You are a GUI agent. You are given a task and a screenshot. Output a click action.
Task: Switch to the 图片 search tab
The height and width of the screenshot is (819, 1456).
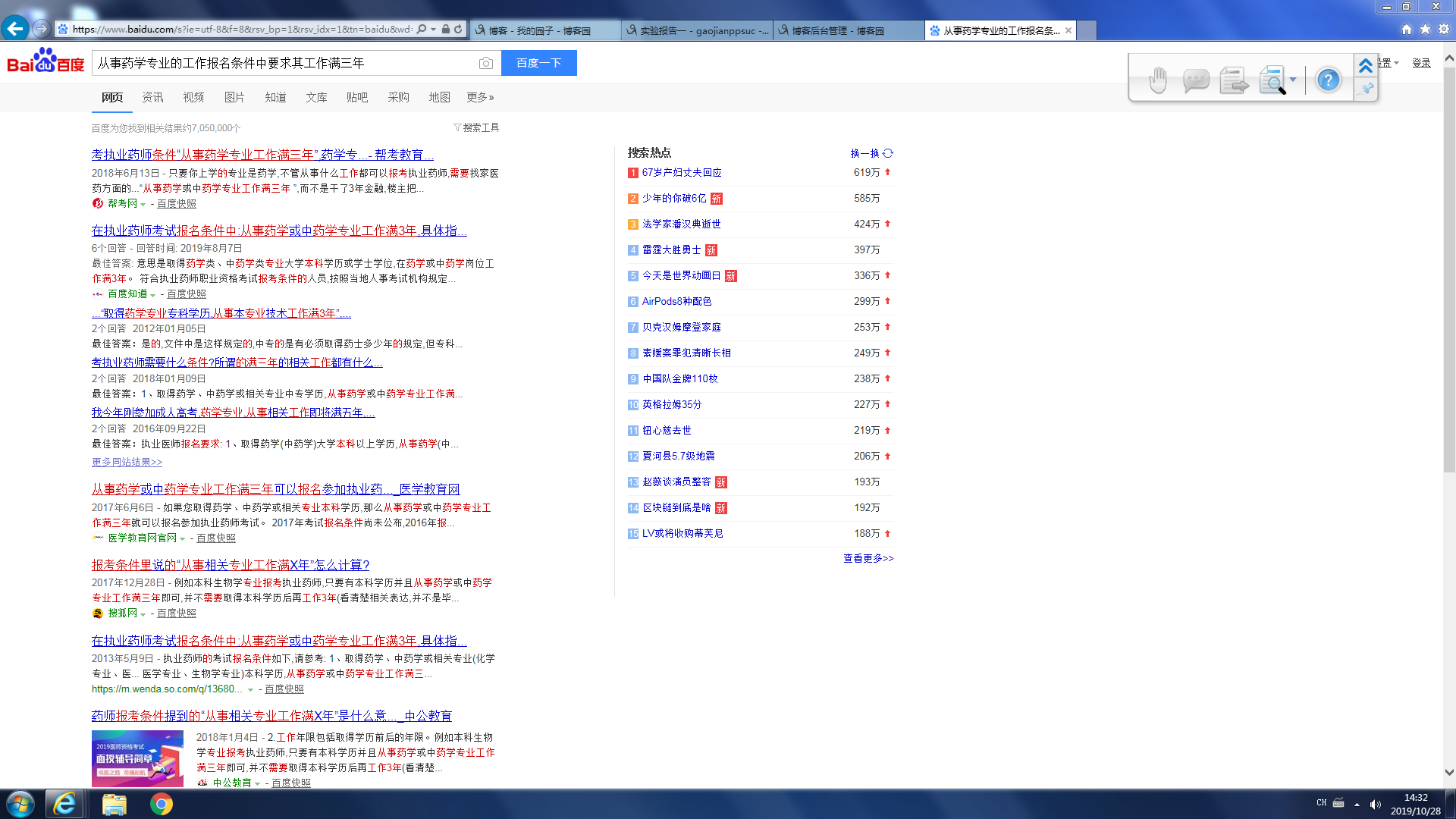[x=234, y=97]
